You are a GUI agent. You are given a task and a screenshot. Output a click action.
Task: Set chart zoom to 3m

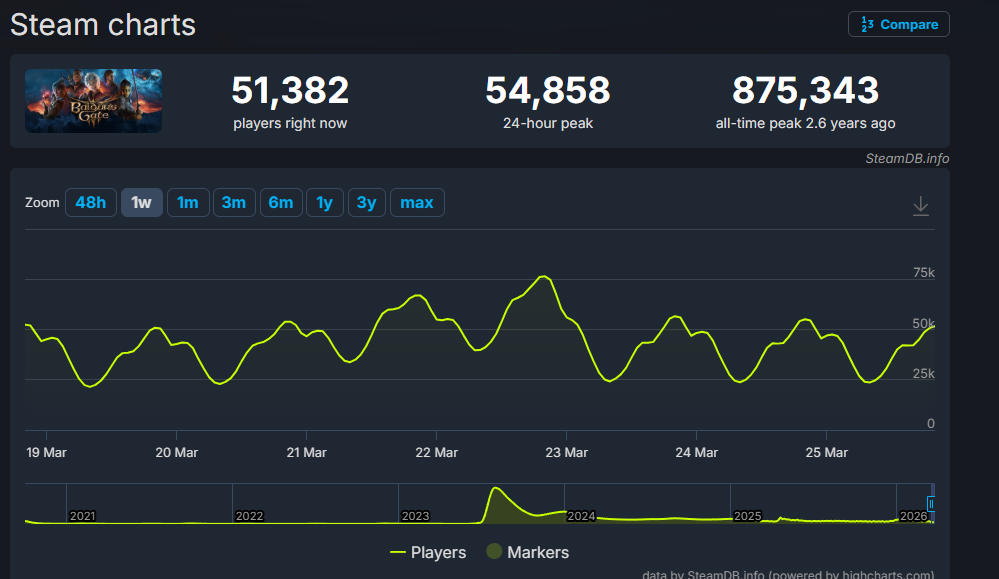[x=234, y=203]
